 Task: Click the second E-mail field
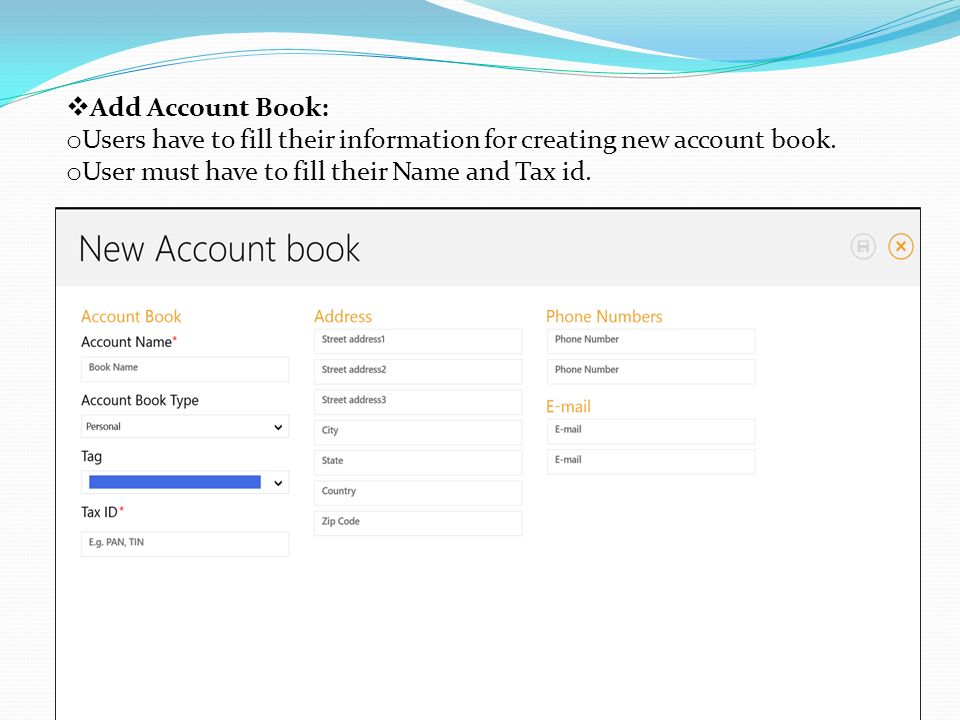(x=651, y=461)
